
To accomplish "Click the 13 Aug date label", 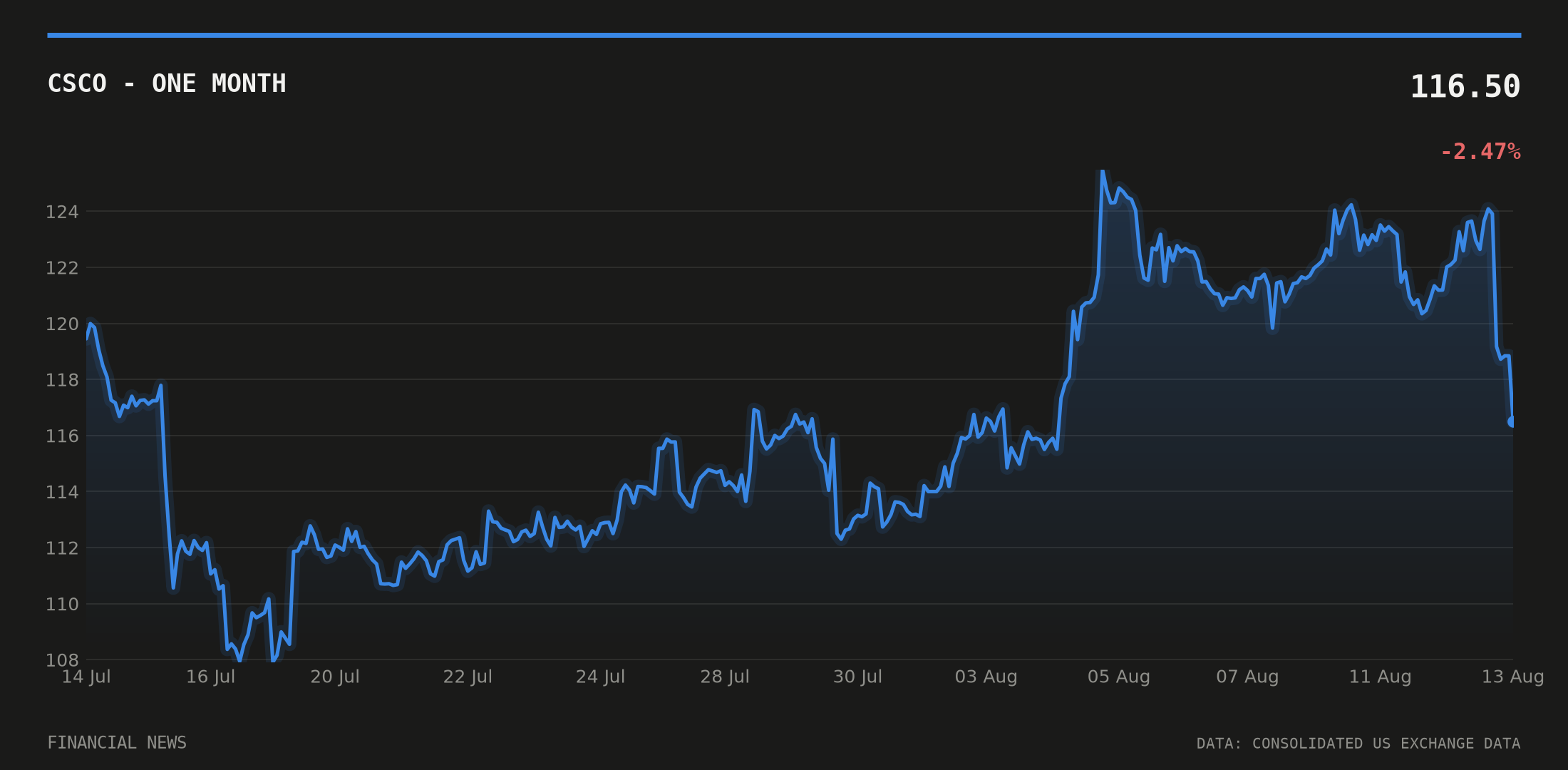I will [1512, 677].
